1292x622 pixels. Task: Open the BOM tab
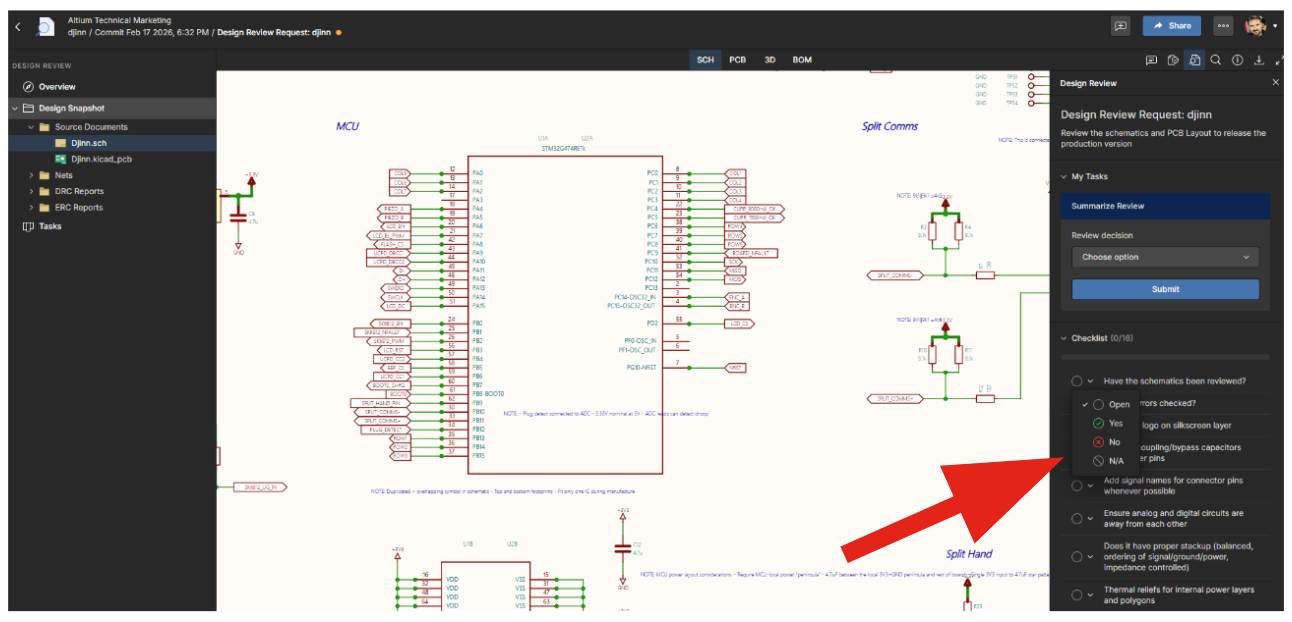click(x=801, y=59)
